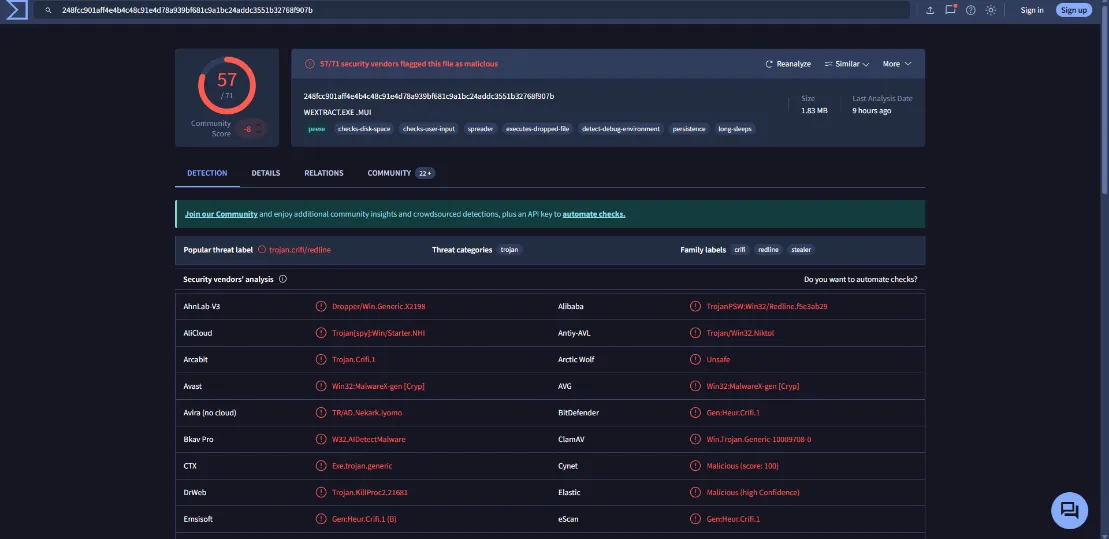Click warning icon on Avast detection

[321, 386]
